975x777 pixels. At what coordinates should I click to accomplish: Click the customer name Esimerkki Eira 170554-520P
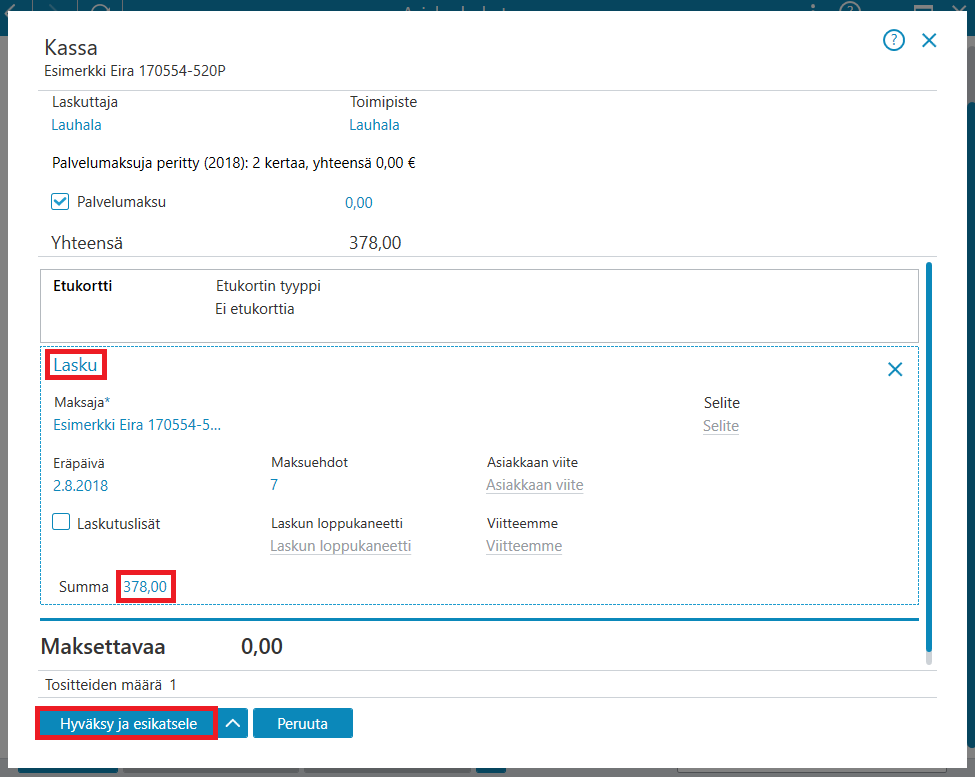[x=135, y=71]
